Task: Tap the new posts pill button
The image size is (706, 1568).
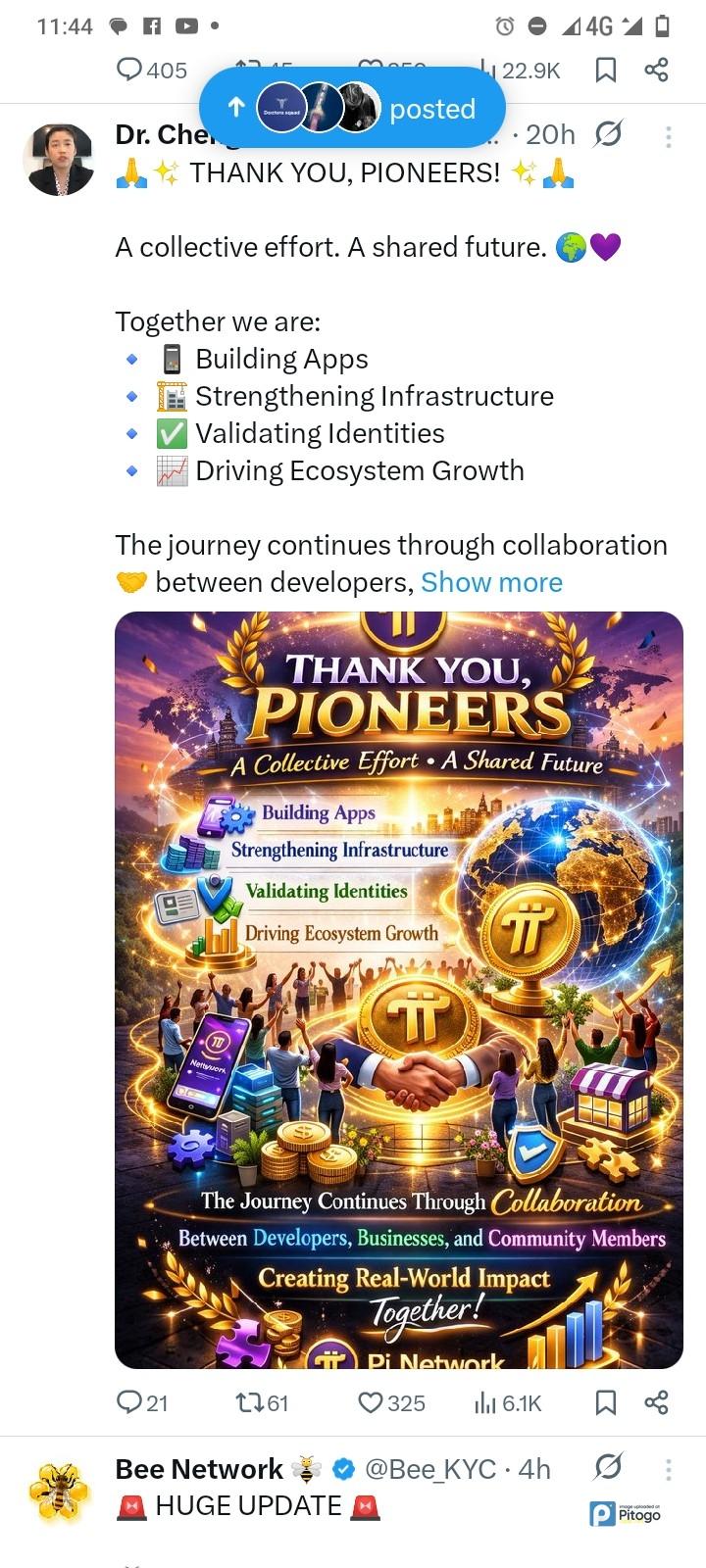Action: point(352,108)
